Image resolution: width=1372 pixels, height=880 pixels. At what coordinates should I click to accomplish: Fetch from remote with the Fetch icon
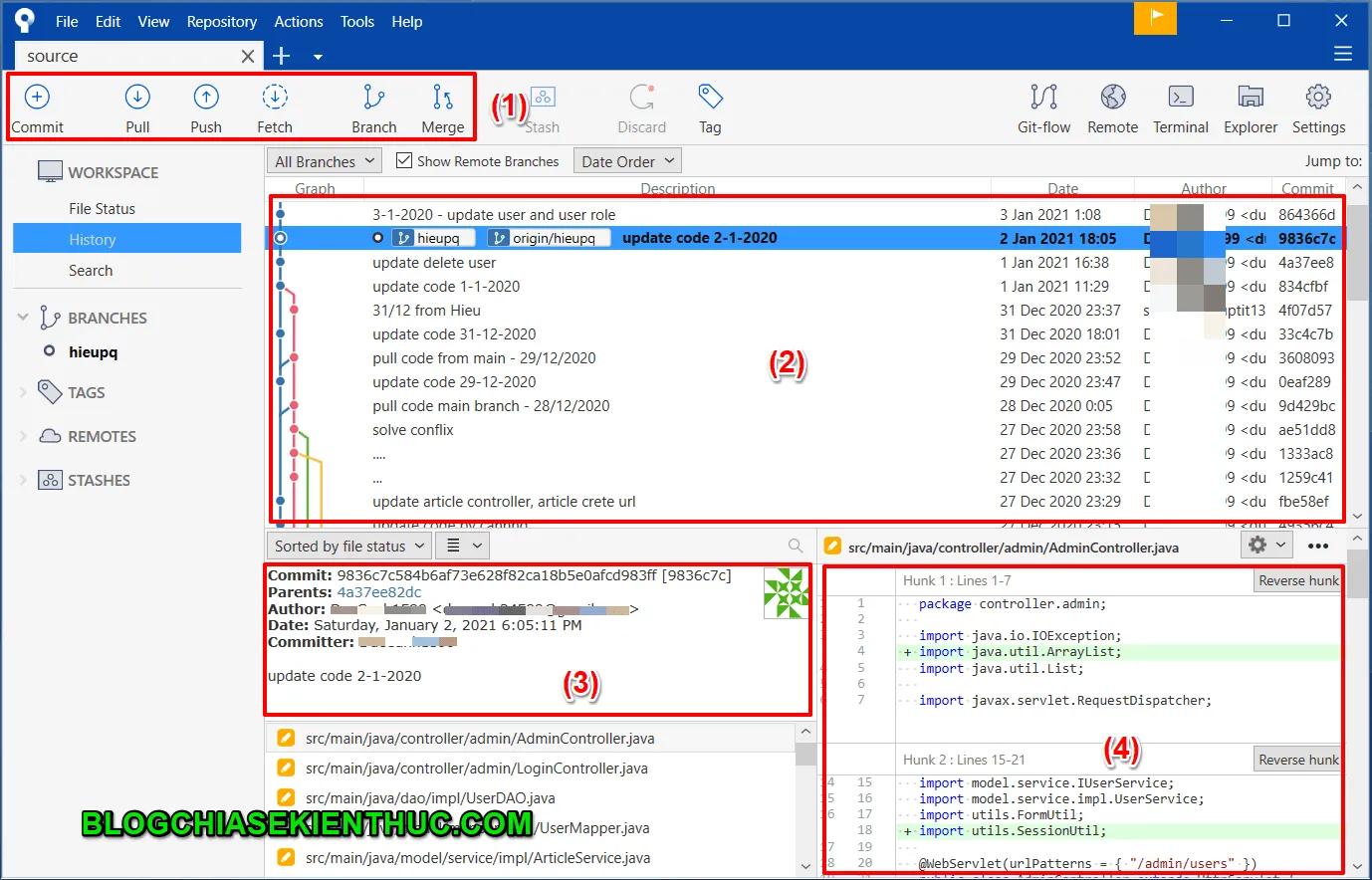tap(275, 107)
